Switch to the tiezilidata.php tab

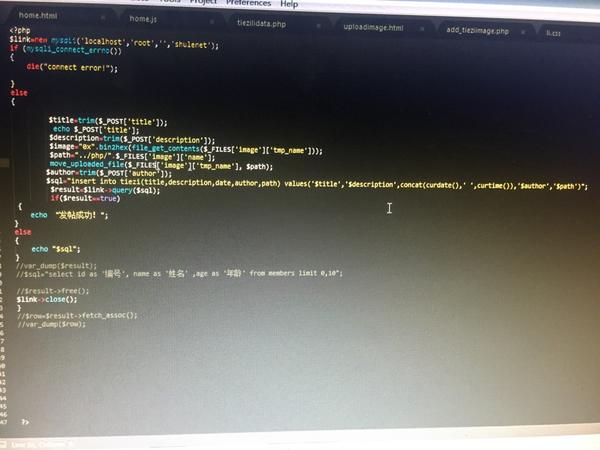[x=261, y=23]
